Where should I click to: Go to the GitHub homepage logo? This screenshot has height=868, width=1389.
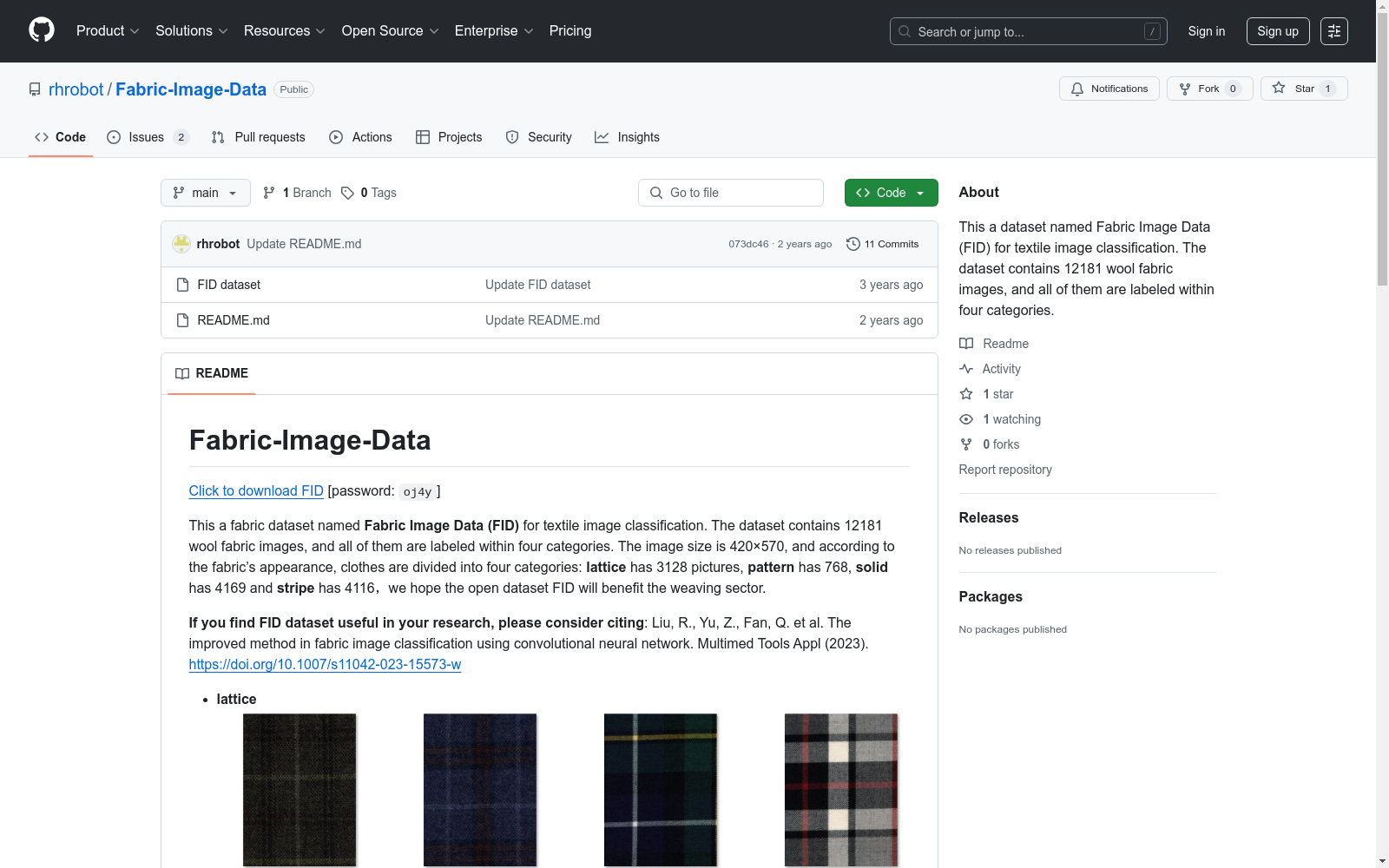(42, 30)
